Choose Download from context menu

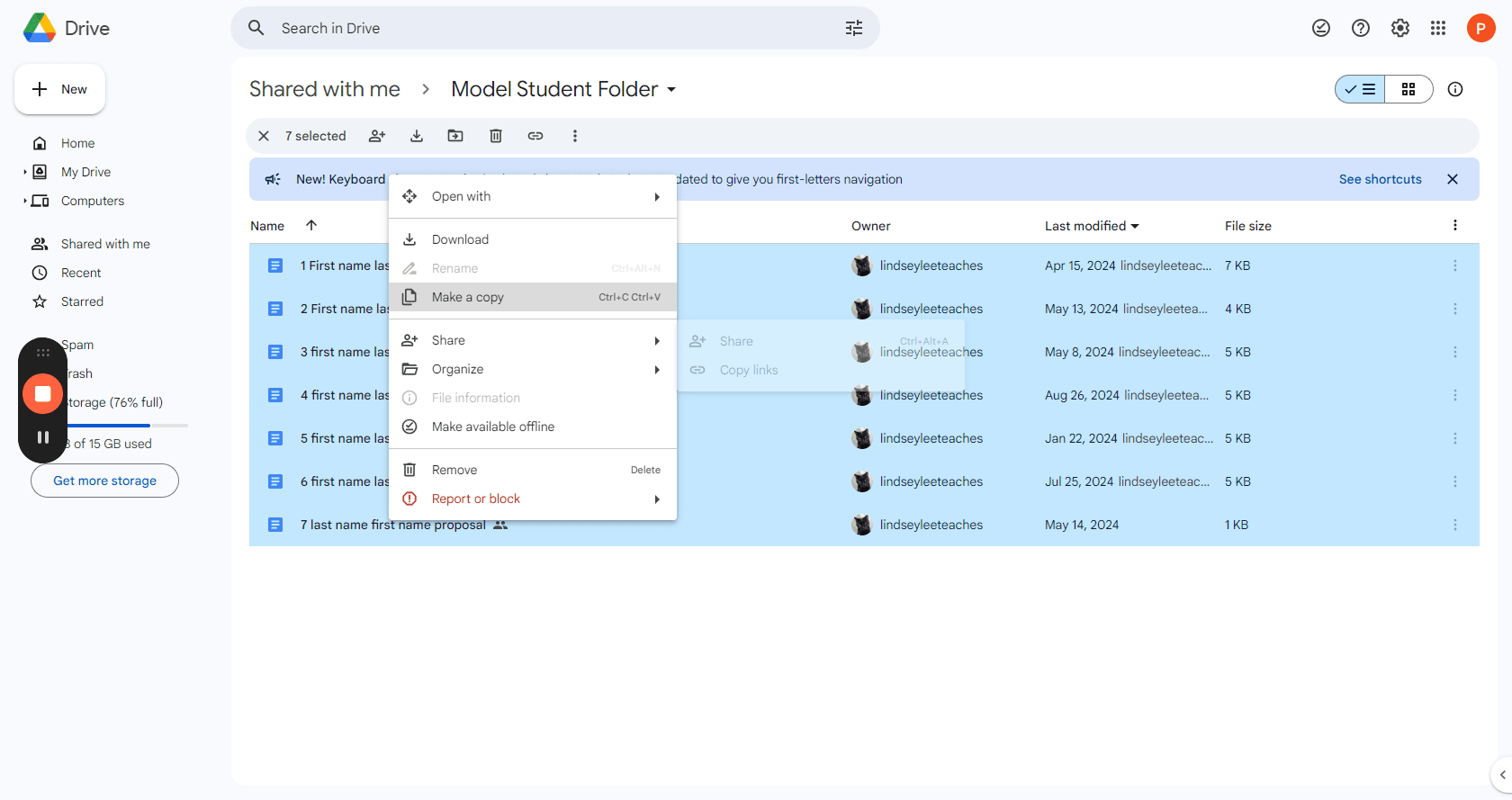533,239
